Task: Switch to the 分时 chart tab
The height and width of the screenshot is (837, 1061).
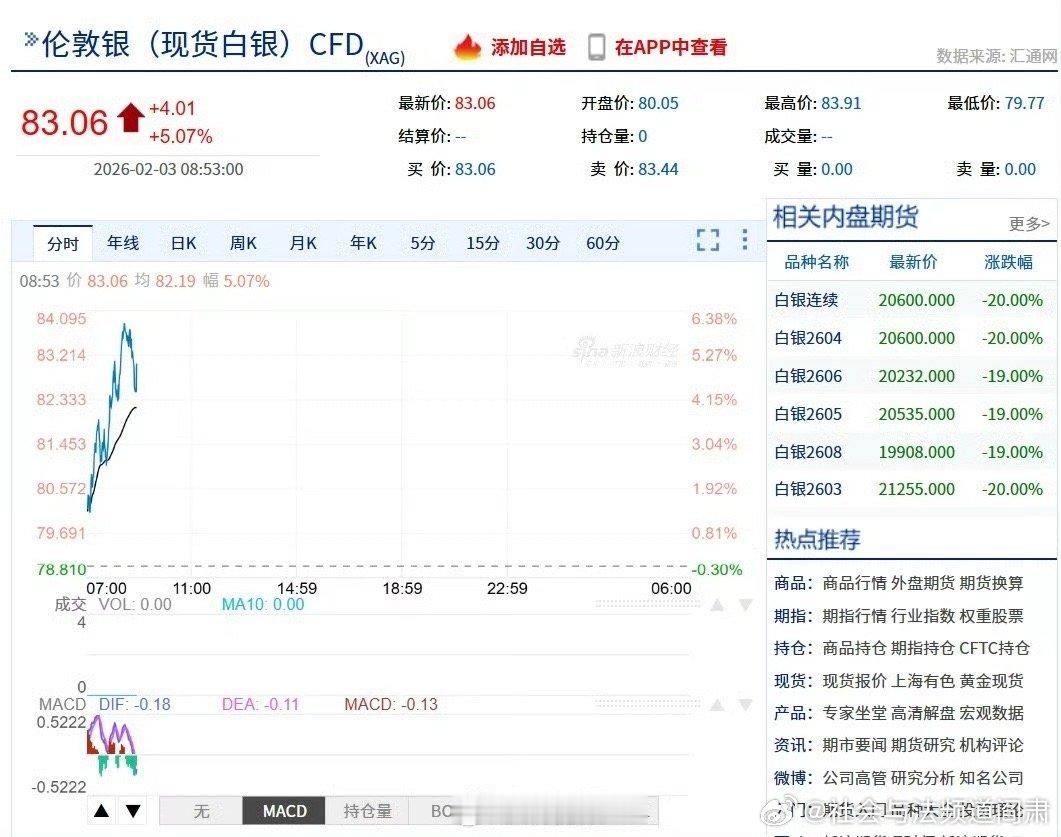Action: 63,244
